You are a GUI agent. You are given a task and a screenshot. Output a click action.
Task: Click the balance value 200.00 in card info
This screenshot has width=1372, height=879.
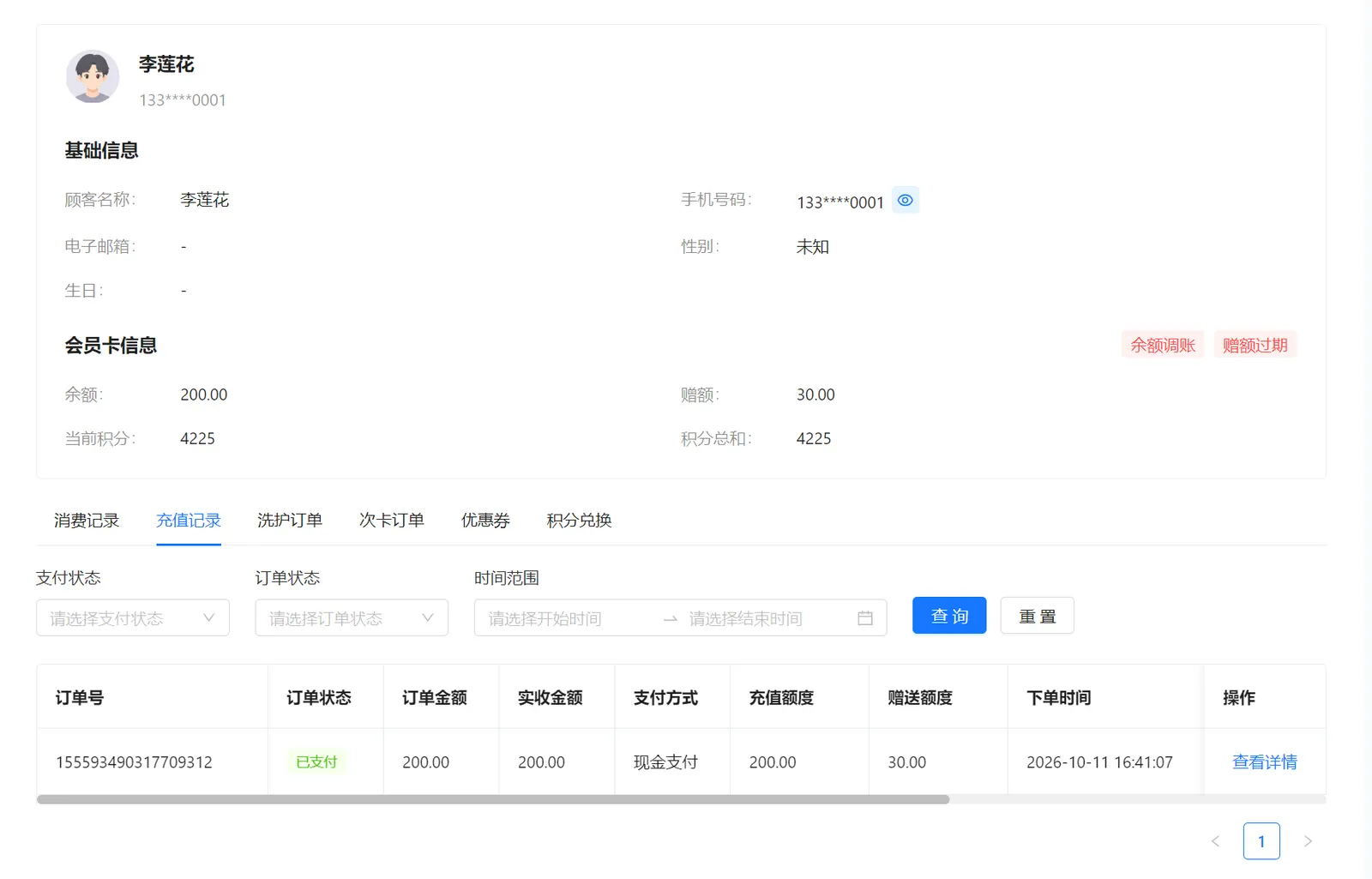pyautogui.click(x=204, y=394)
